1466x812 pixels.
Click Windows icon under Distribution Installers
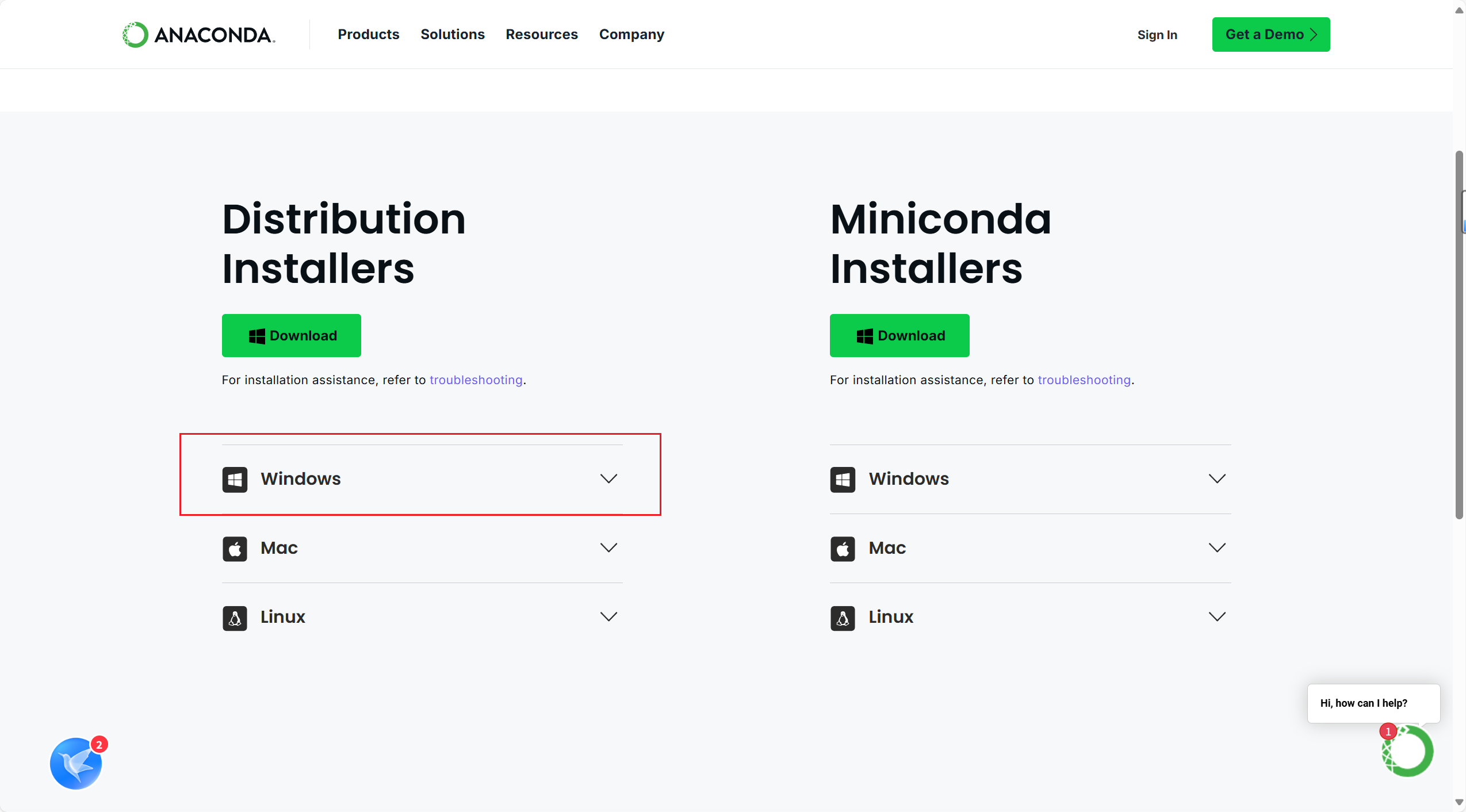pyautogui.click(x=235, y=479)
